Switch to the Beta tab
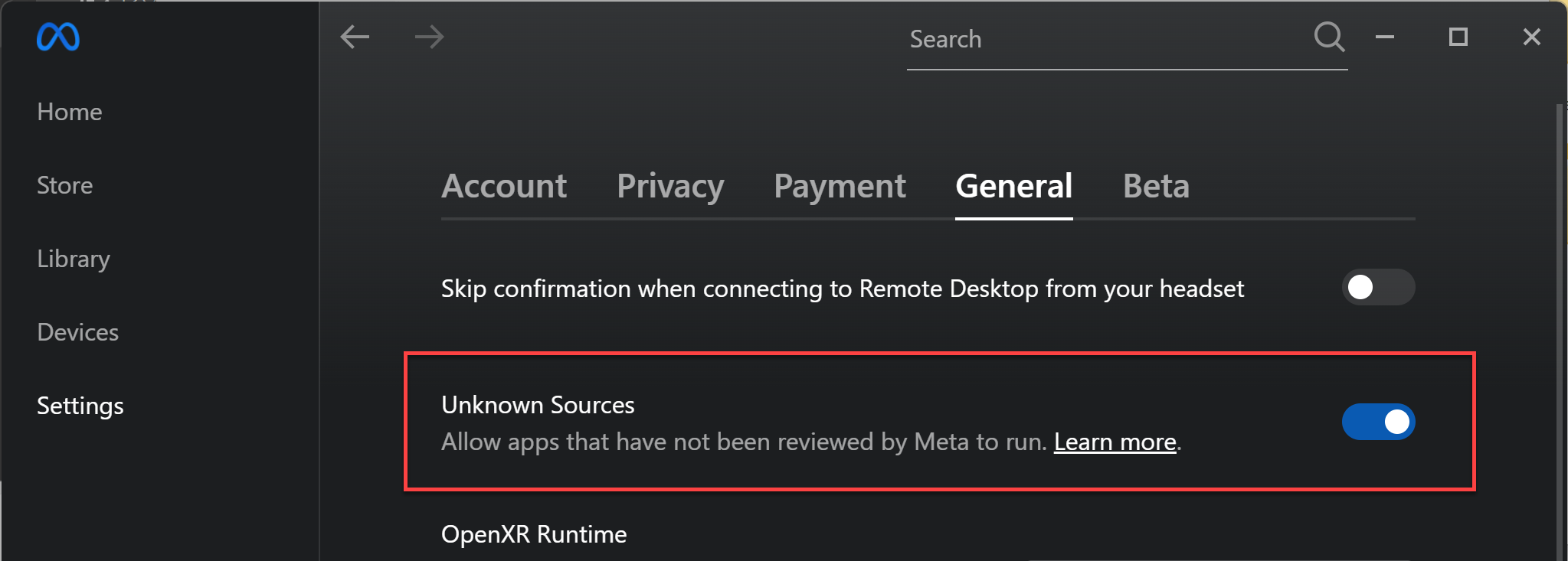This screenshot has height=561, width=1568. click(1156, 186)
